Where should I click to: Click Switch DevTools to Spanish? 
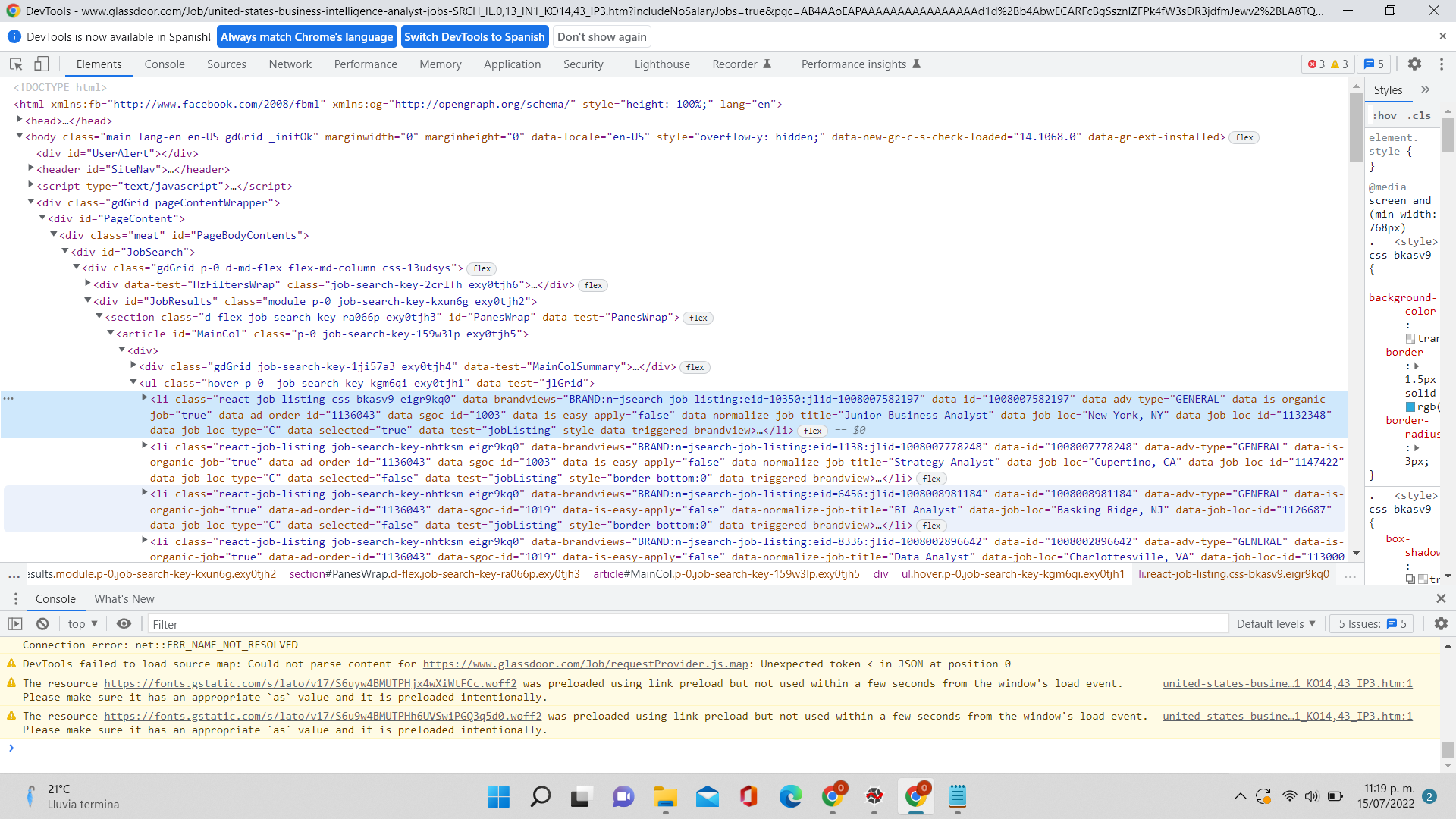click(474, 37)
